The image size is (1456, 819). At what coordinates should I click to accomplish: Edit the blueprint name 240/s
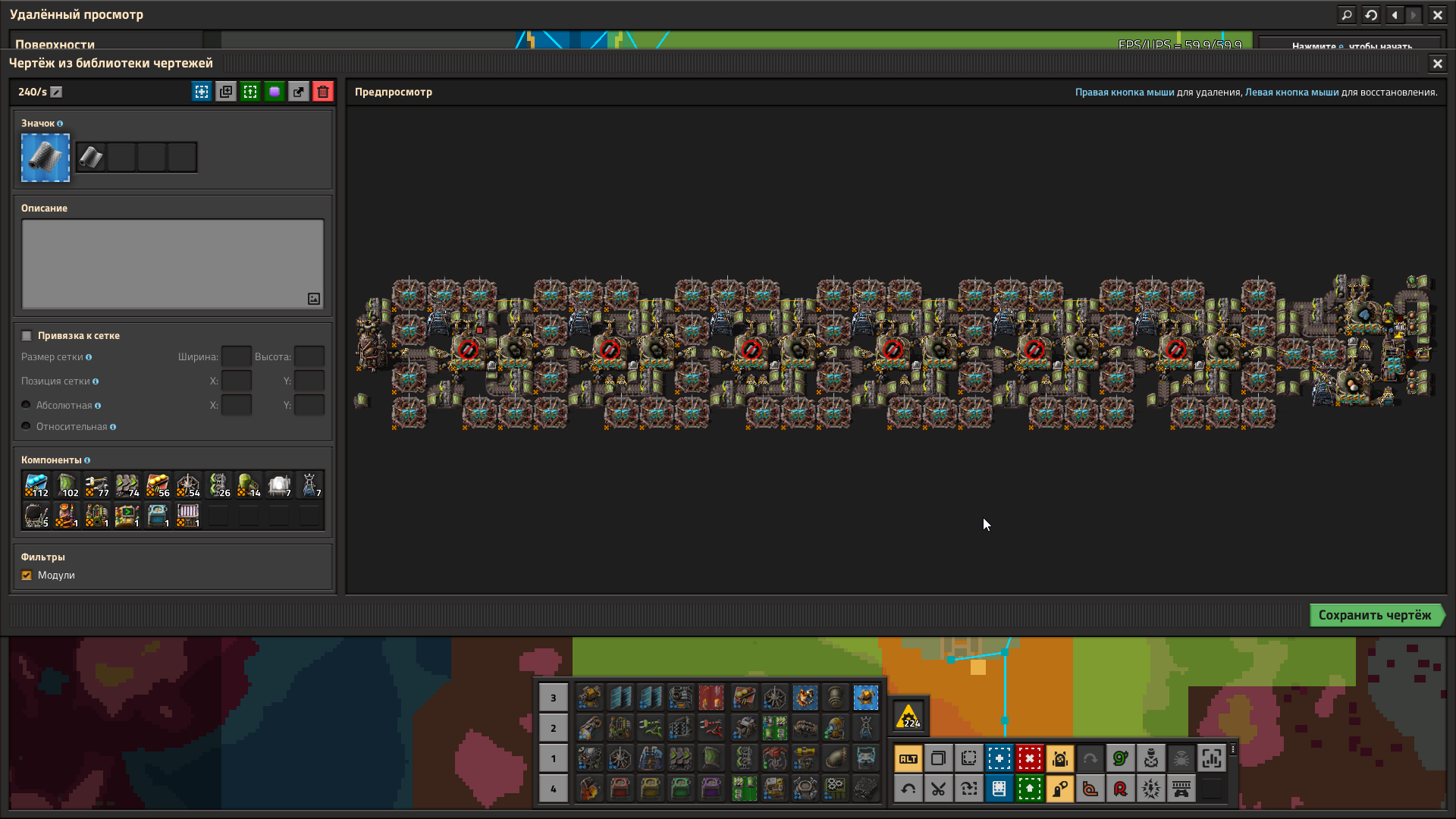pos(56,92)
